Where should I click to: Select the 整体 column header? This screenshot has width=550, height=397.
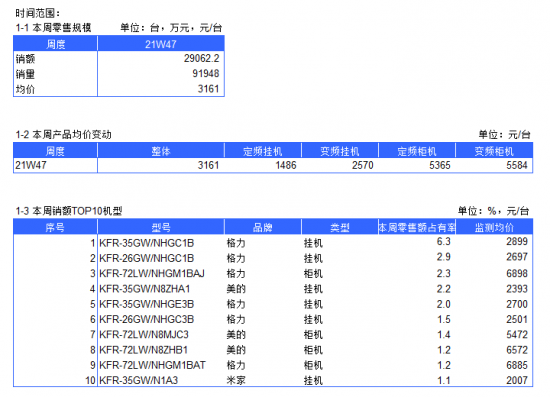click(161, 151)
